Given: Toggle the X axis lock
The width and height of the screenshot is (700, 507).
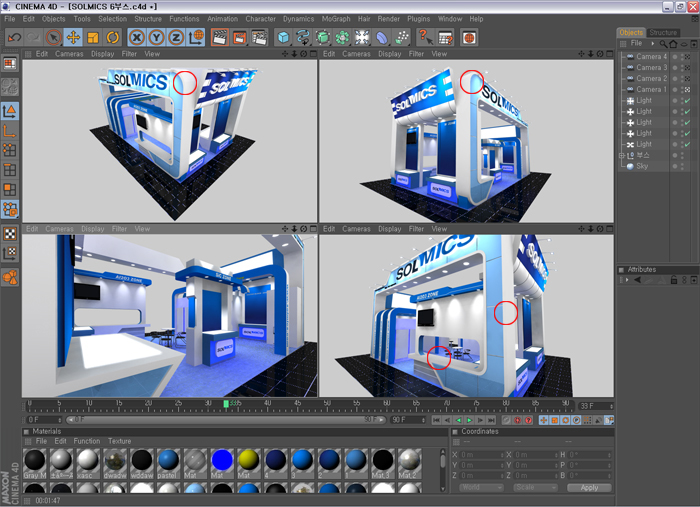Looking at the screenshot, I should point(137,37).
